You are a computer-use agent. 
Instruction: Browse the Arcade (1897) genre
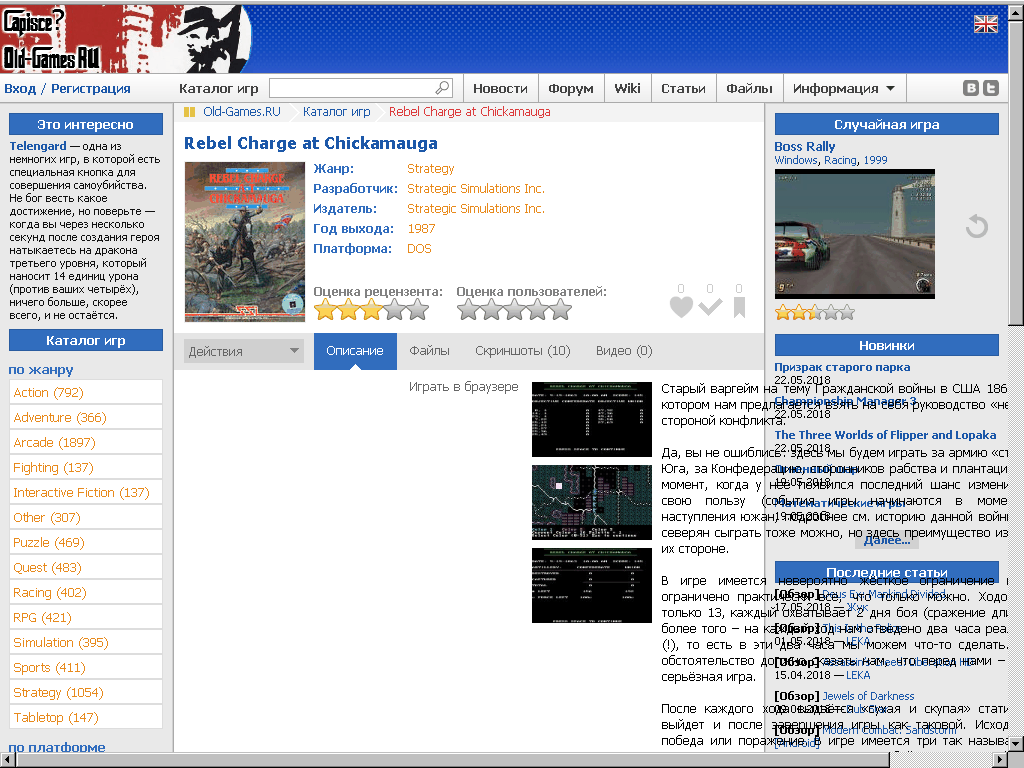tap(86, 443)
